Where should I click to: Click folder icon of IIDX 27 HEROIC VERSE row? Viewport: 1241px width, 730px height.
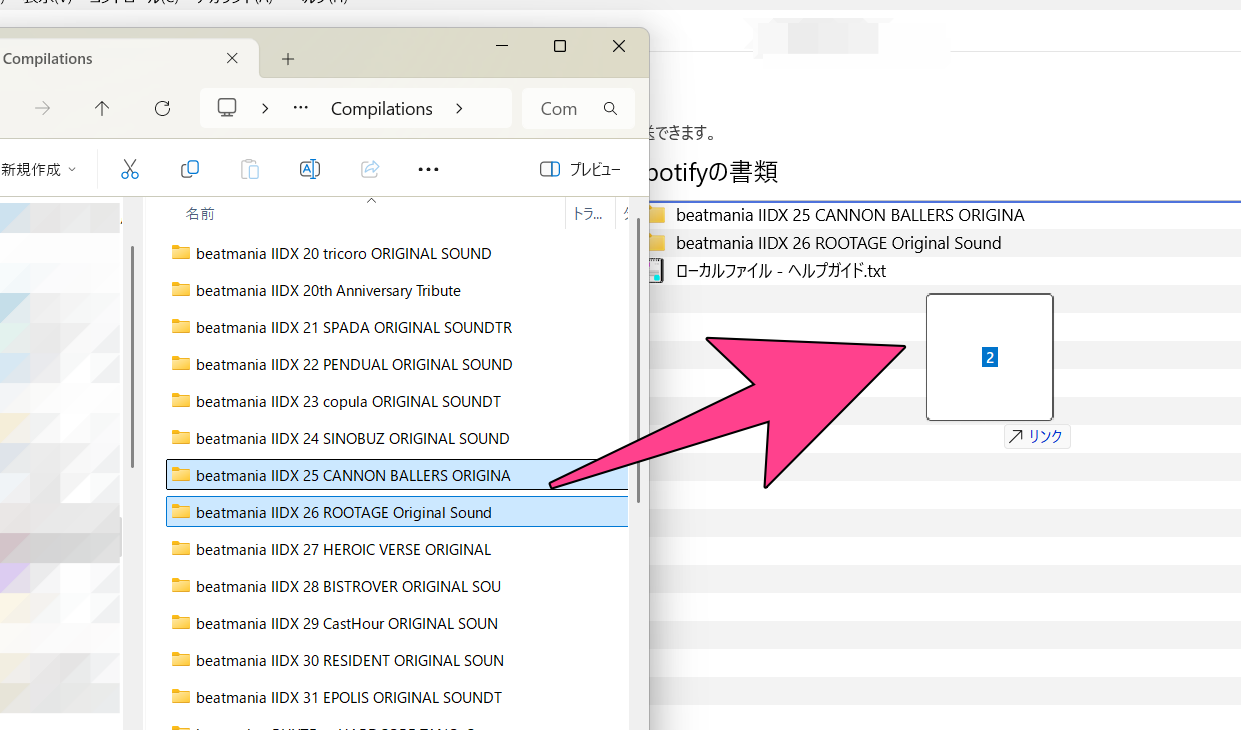(x=181, y=549)
